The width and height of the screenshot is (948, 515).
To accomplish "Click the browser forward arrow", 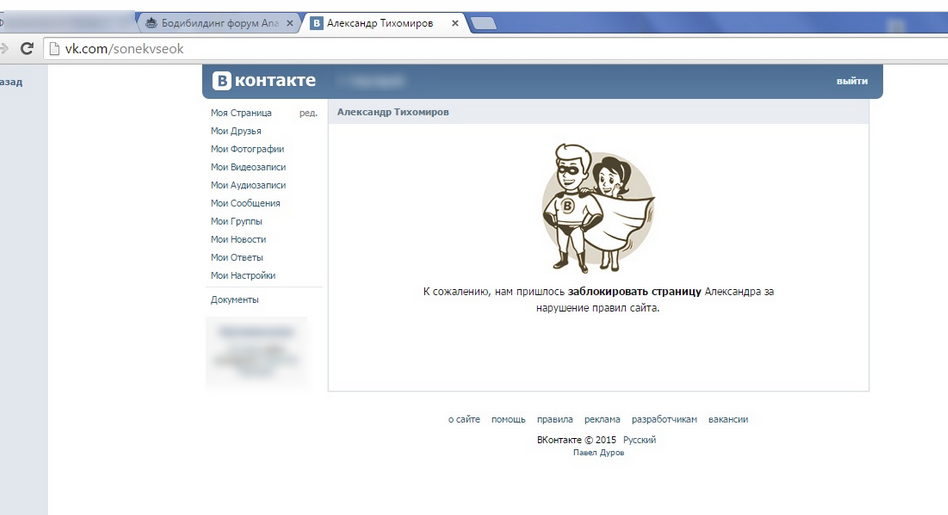I will point(4,48).
